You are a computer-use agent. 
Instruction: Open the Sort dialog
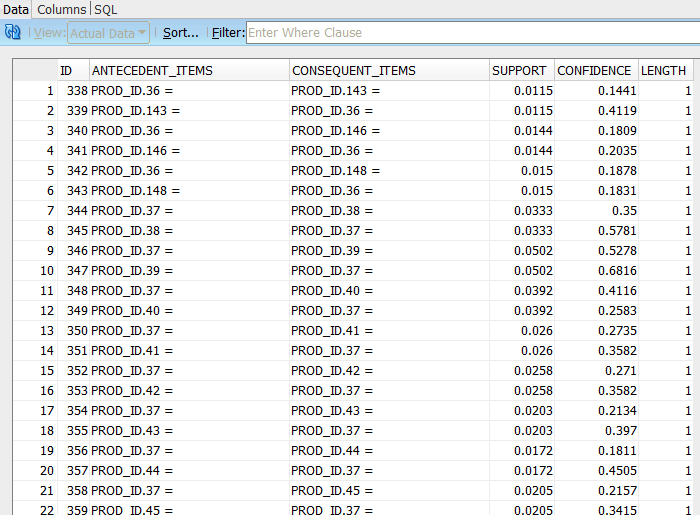(x=180, y=33)
